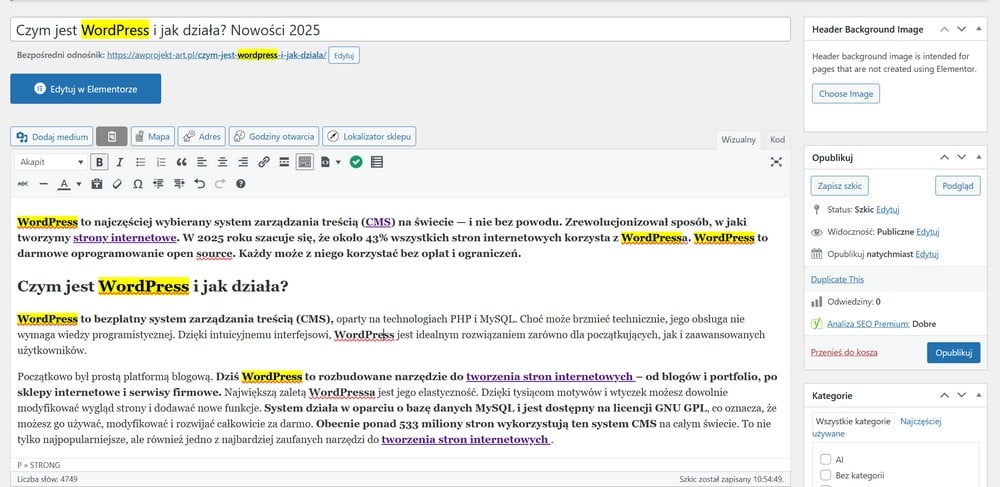Apply italic formatting
Viewport: 1000px width, 487px height.
click(x=119, y=162)
